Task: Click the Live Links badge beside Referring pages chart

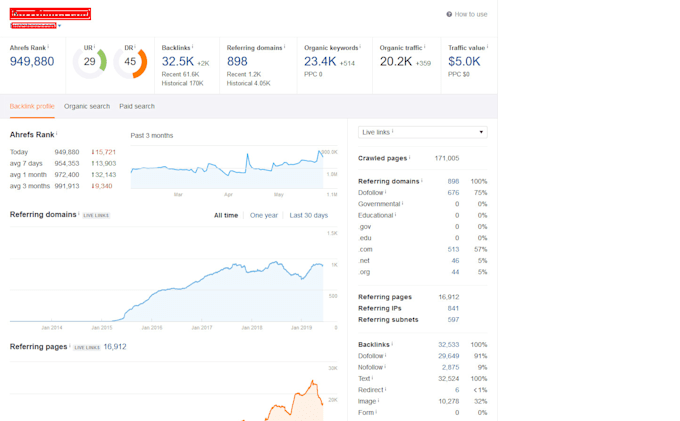Action: point(87,347)
